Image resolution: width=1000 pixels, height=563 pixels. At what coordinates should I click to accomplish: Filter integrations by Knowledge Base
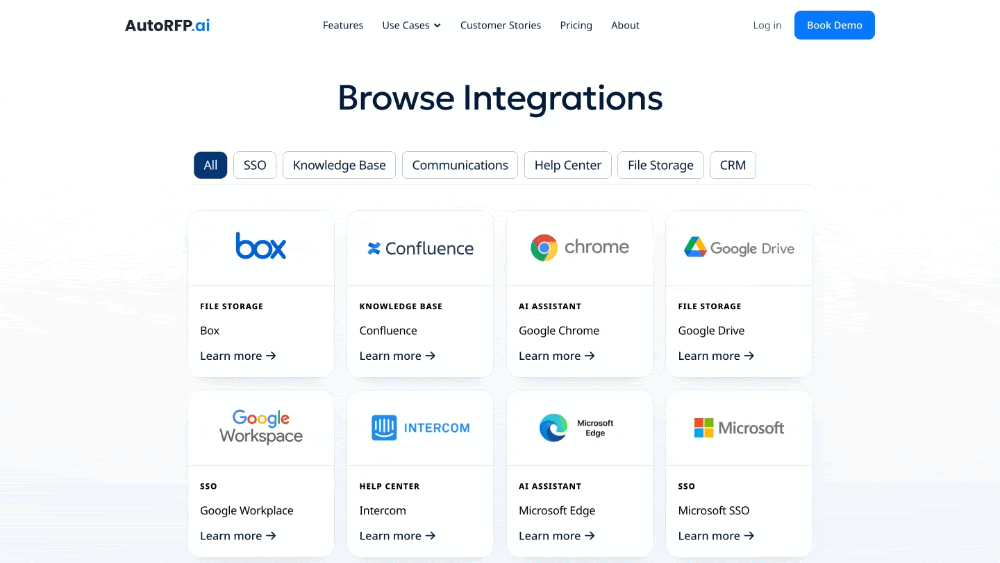click(x=339, y=165)
